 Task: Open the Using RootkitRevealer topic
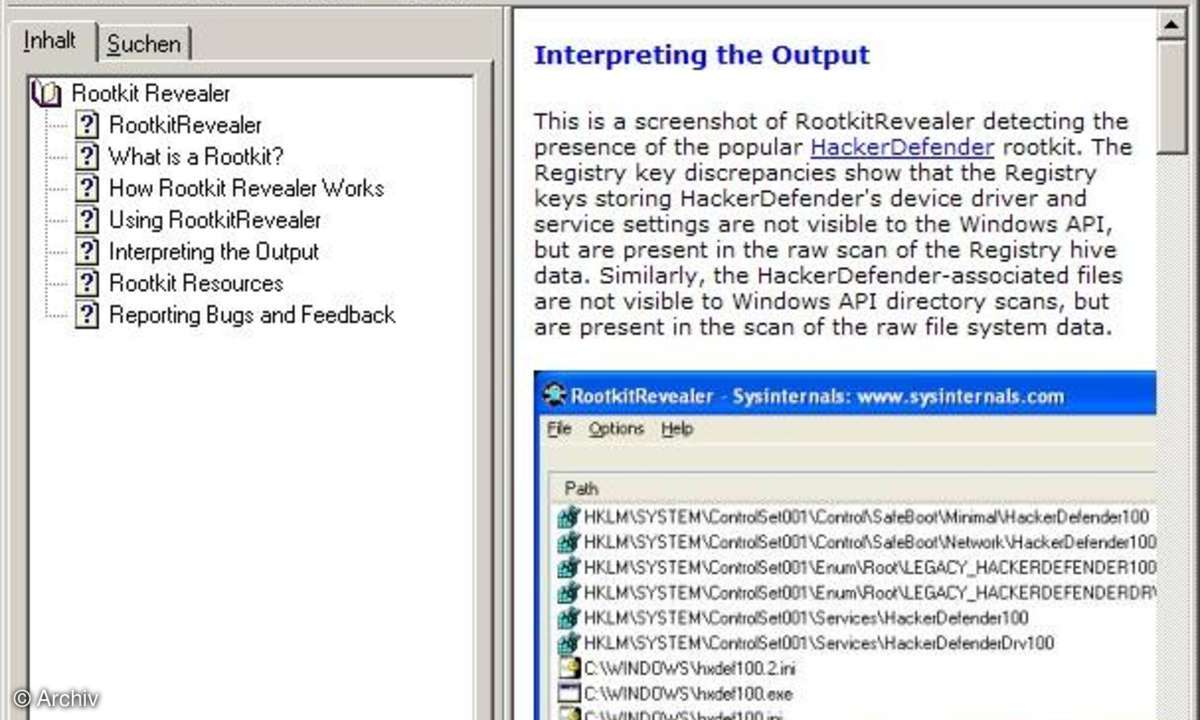point(215,220)
